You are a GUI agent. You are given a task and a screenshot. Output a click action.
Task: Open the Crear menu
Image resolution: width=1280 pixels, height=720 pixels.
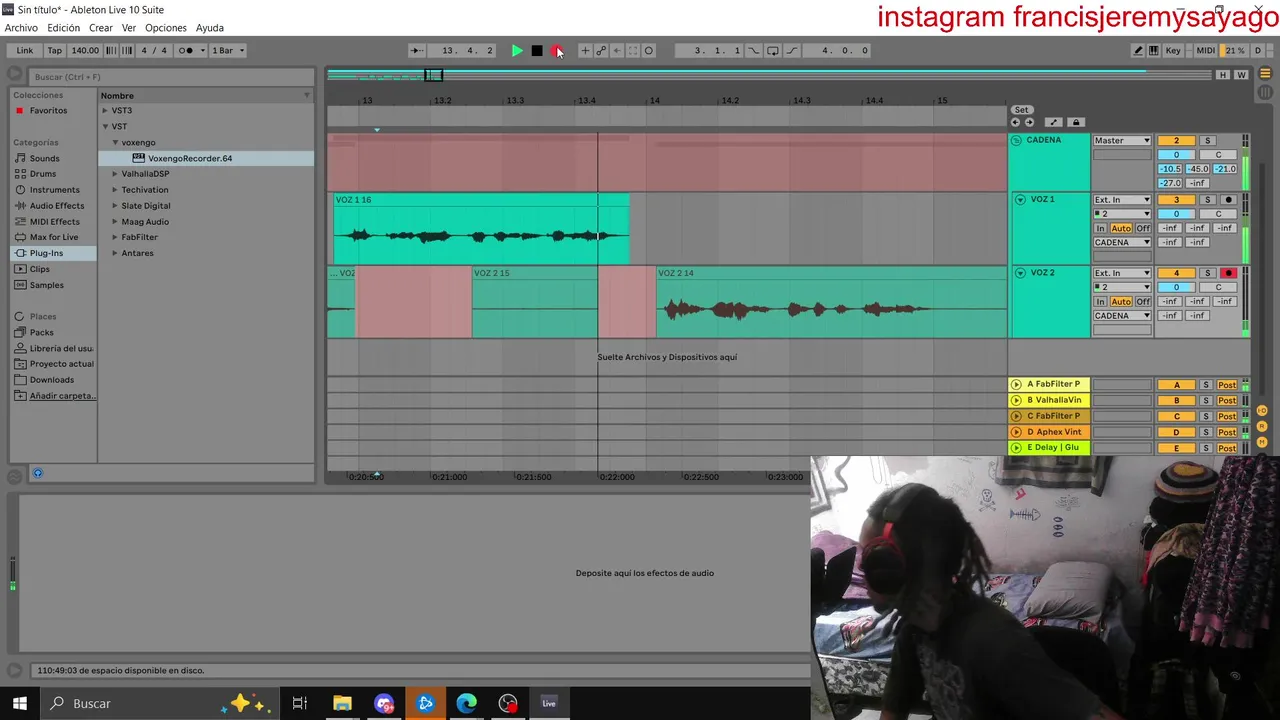pos(101,28)
